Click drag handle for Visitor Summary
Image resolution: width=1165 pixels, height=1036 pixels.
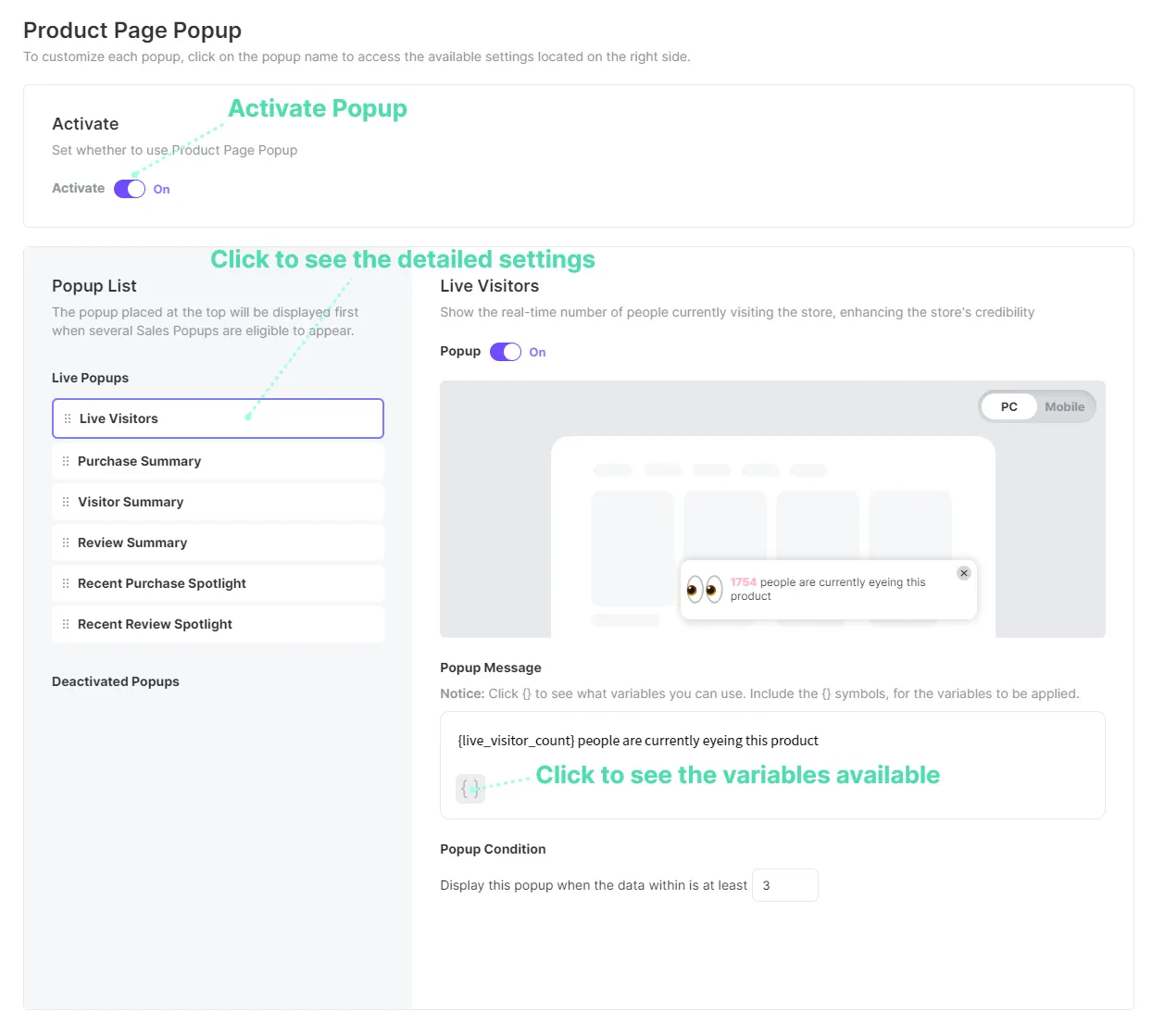pos(66,502)
